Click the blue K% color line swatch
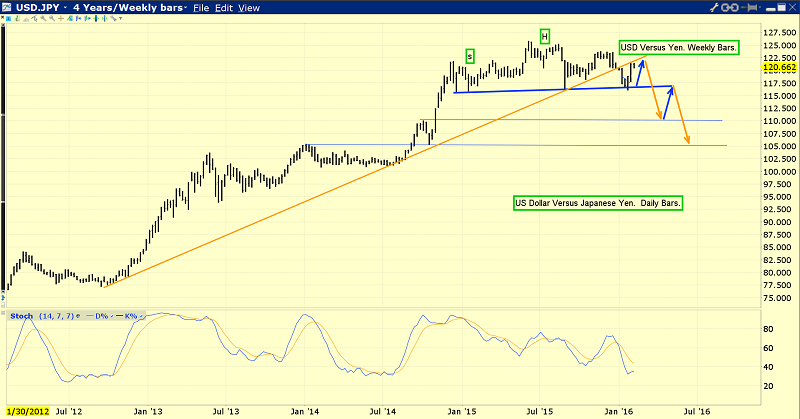 pyautogui.click(x=119, y=316)
